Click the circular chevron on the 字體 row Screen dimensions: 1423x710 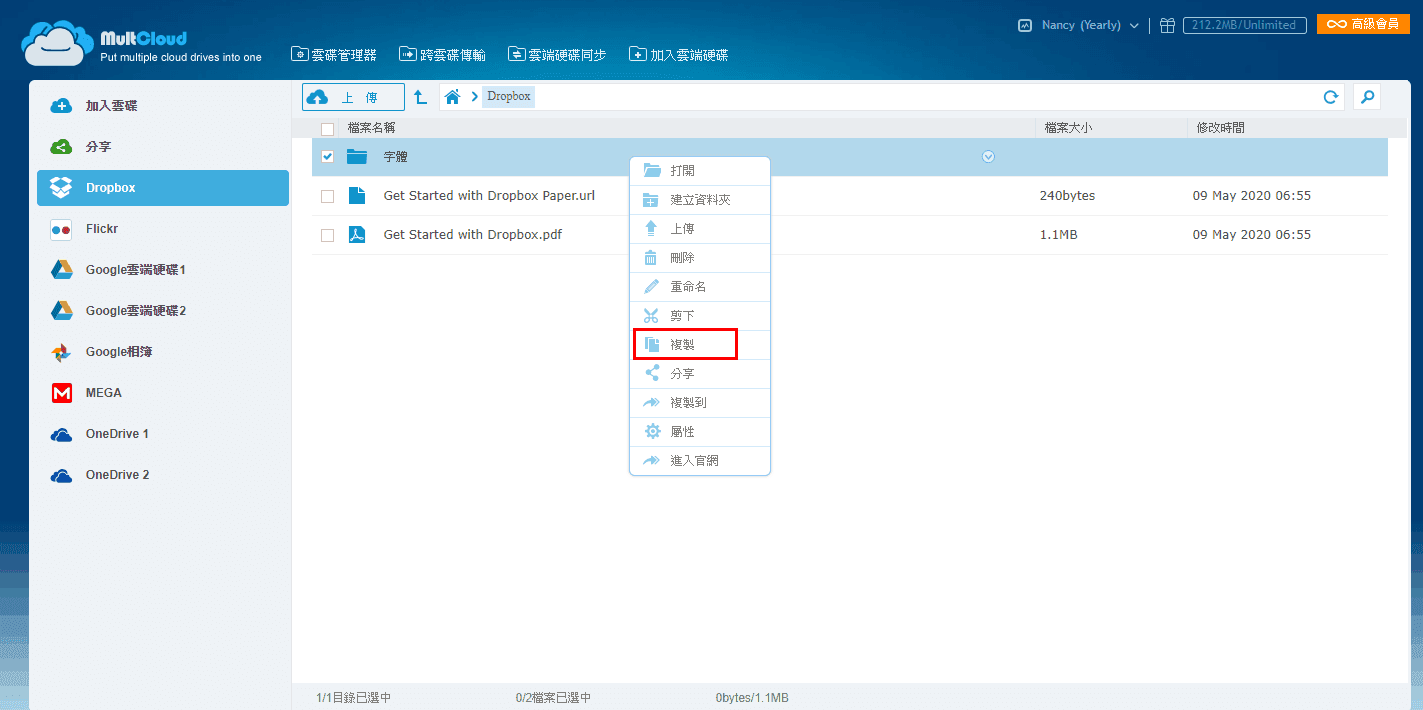988,156
